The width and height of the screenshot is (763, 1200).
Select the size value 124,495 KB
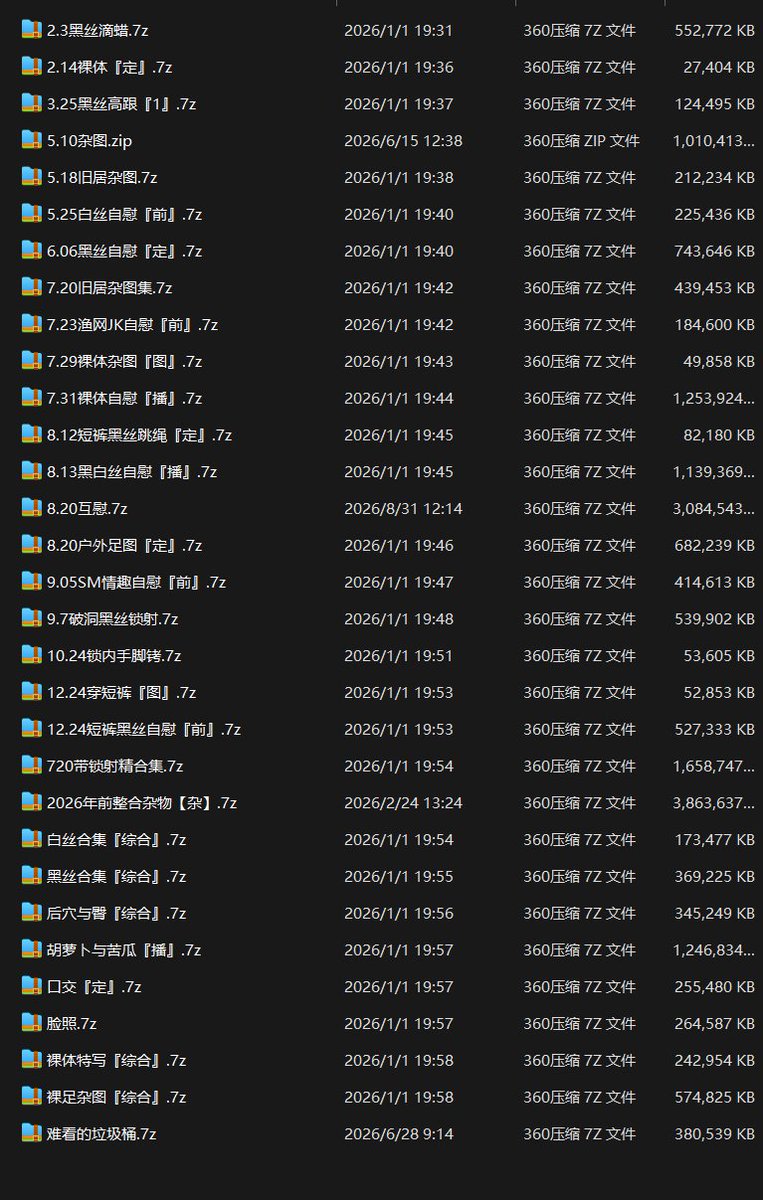tap(715, 104)
